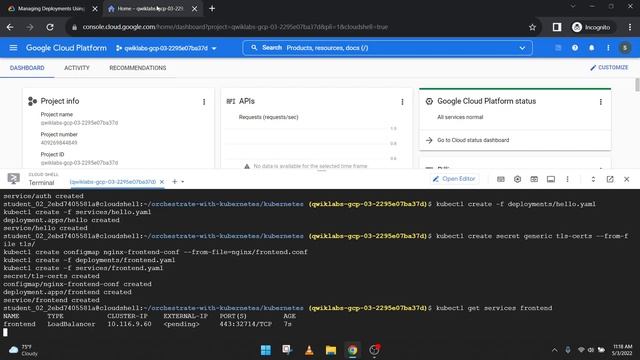
Task: Click the dashboard vertical scrollbar
Action: click(x=637, y=85)
